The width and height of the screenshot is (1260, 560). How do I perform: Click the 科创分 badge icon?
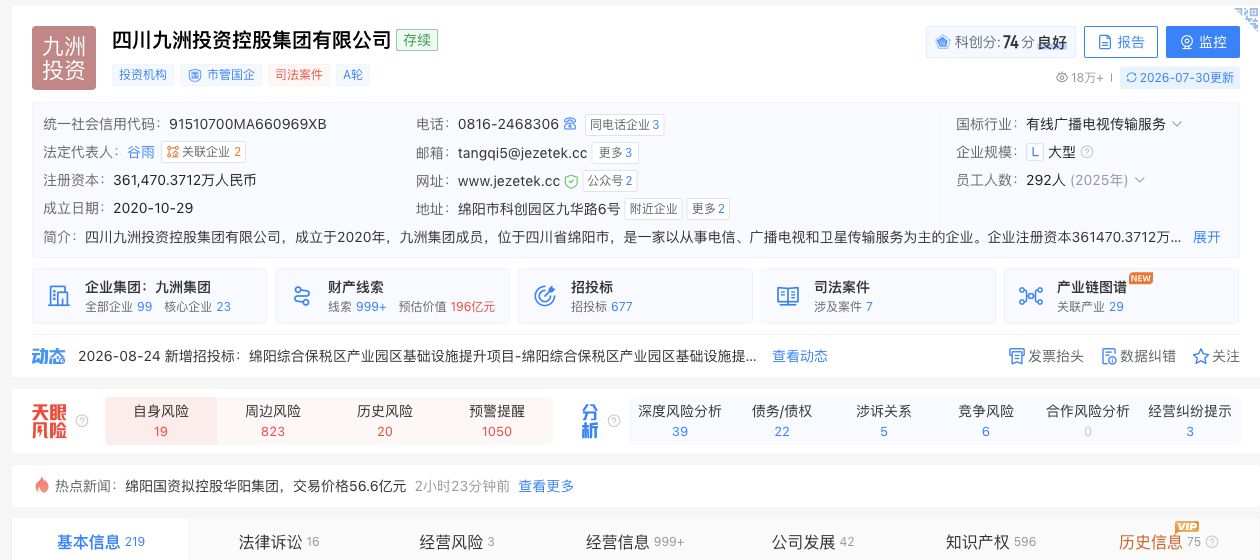pos(942,42)
